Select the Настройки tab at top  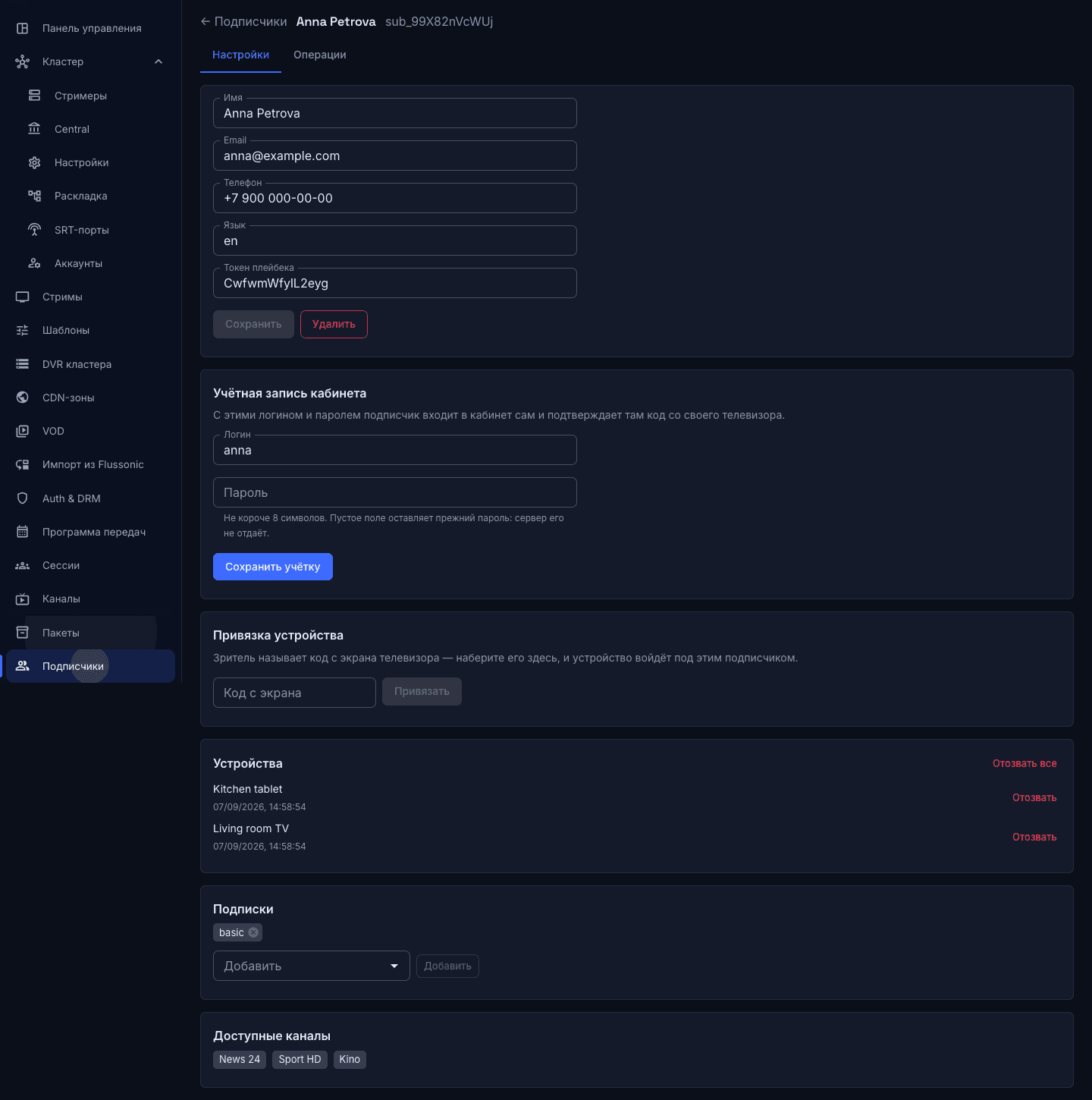click(240, 55)
